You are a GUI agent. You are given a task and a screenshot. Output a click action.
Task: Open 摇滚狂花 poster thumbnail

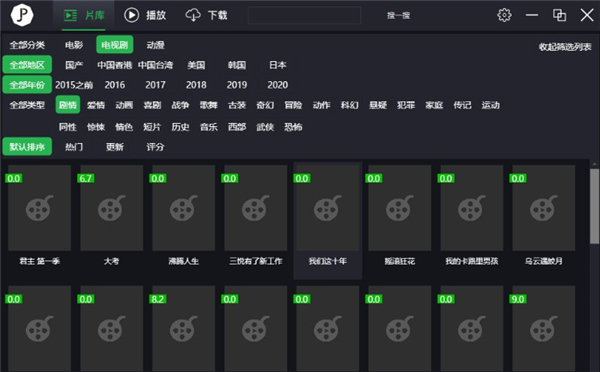(x=399, y=208)
